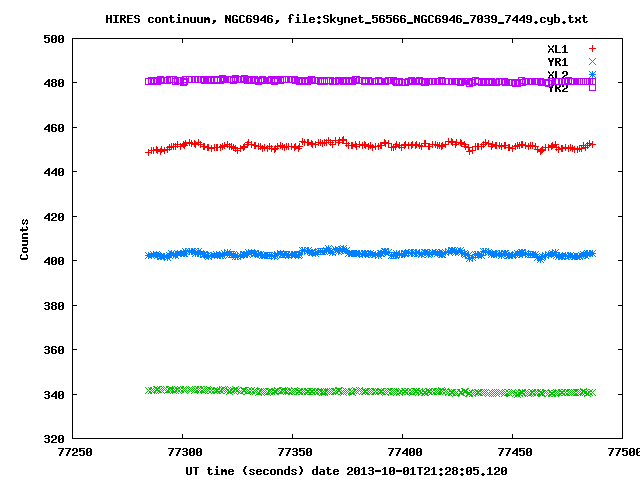Click the x-axis tick label 77300
Image resolution: width=640 pixels, height=480 pixels.
click(185, 452)
